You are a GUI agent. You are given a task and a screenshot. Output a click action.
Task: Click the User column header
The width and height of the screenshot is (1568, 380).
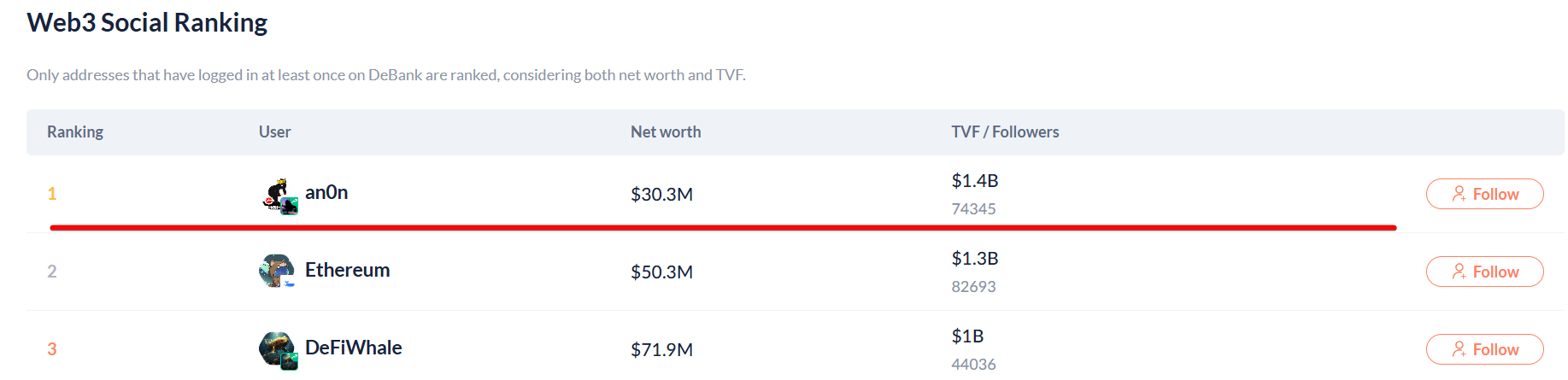274,132
